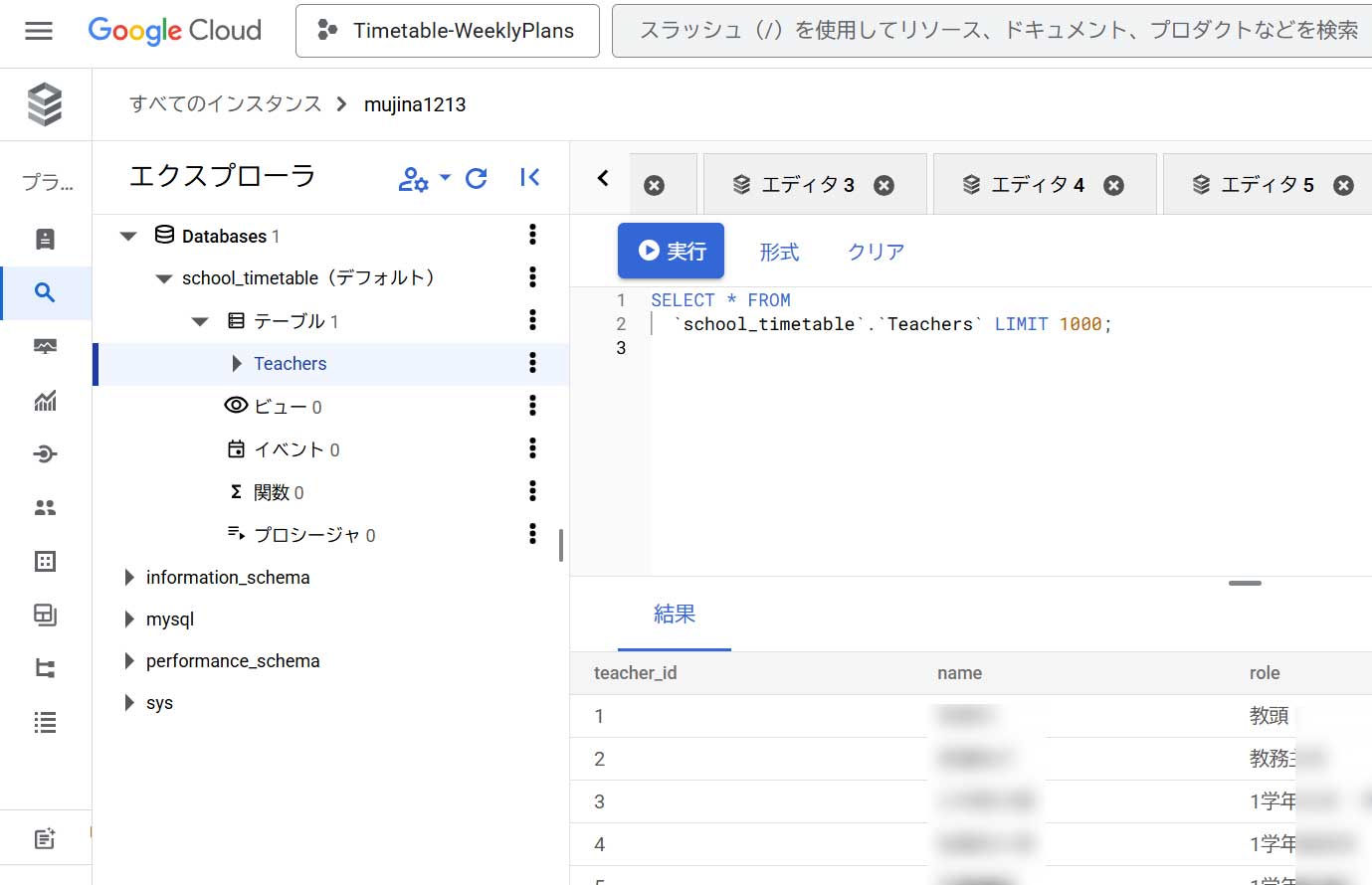Open the monitor sidebar icon
The height and width of the screenshot is (885, 1372).
click(45, 346)
